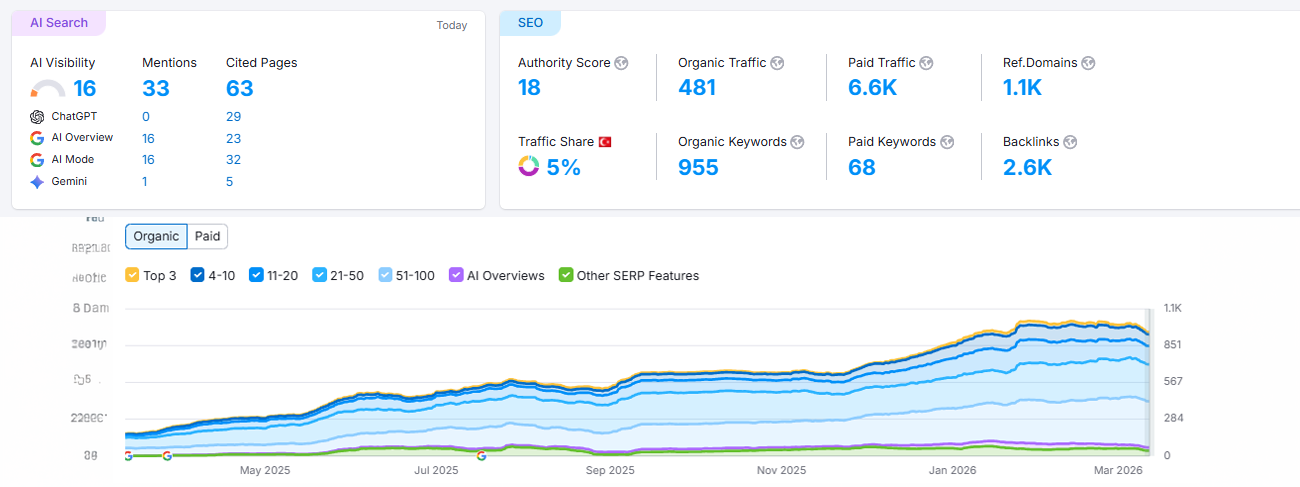Click the globe icon next to Paid Traffic
Viewport: 1300px width, 487px height.
tap(925, 63)
